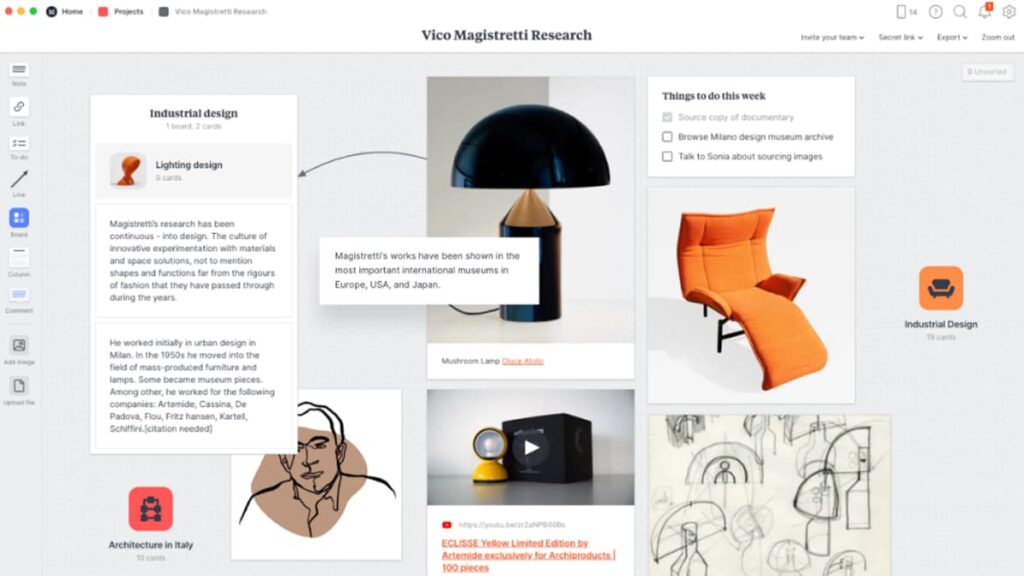Uncheck Source copy of documentary

[x=667, y=118]
